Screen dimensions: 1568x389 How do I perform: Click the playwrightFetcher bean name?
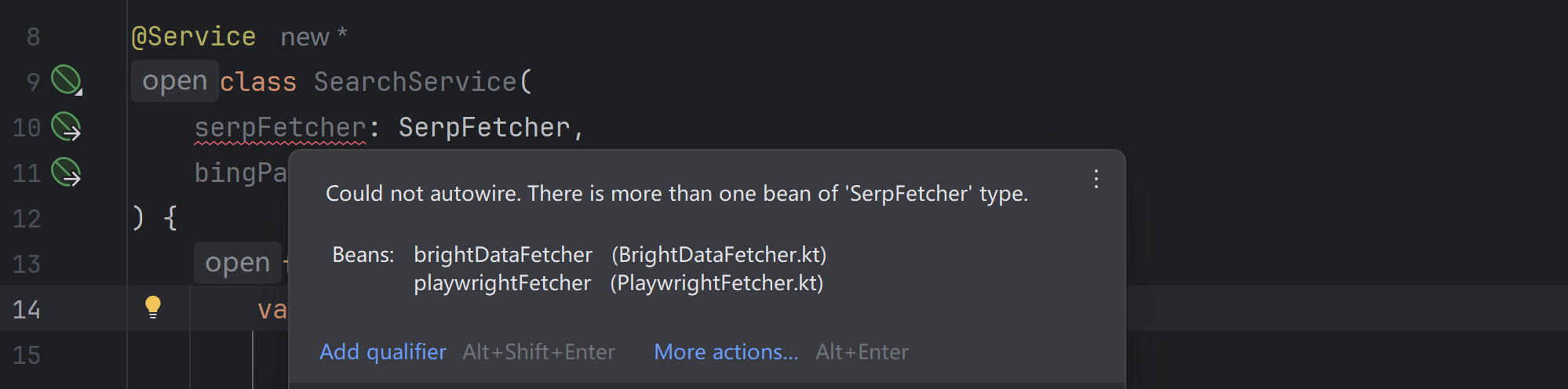502,283
